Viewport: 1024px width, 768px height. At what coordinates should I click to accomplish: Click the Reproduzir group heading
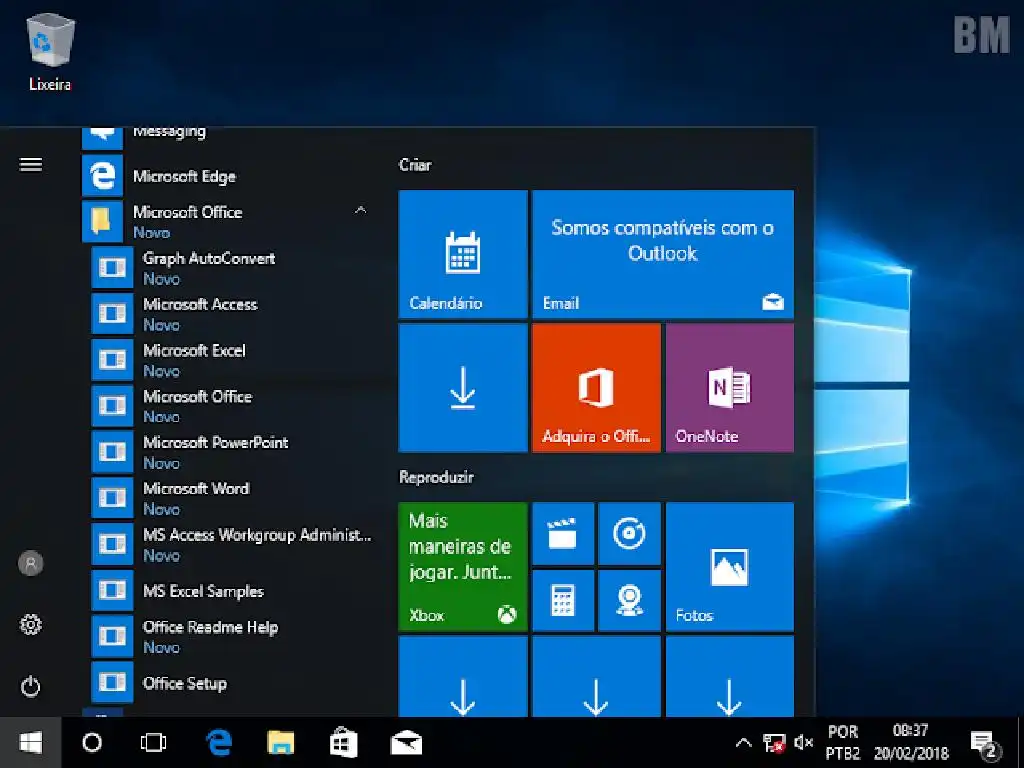[436, 477]
